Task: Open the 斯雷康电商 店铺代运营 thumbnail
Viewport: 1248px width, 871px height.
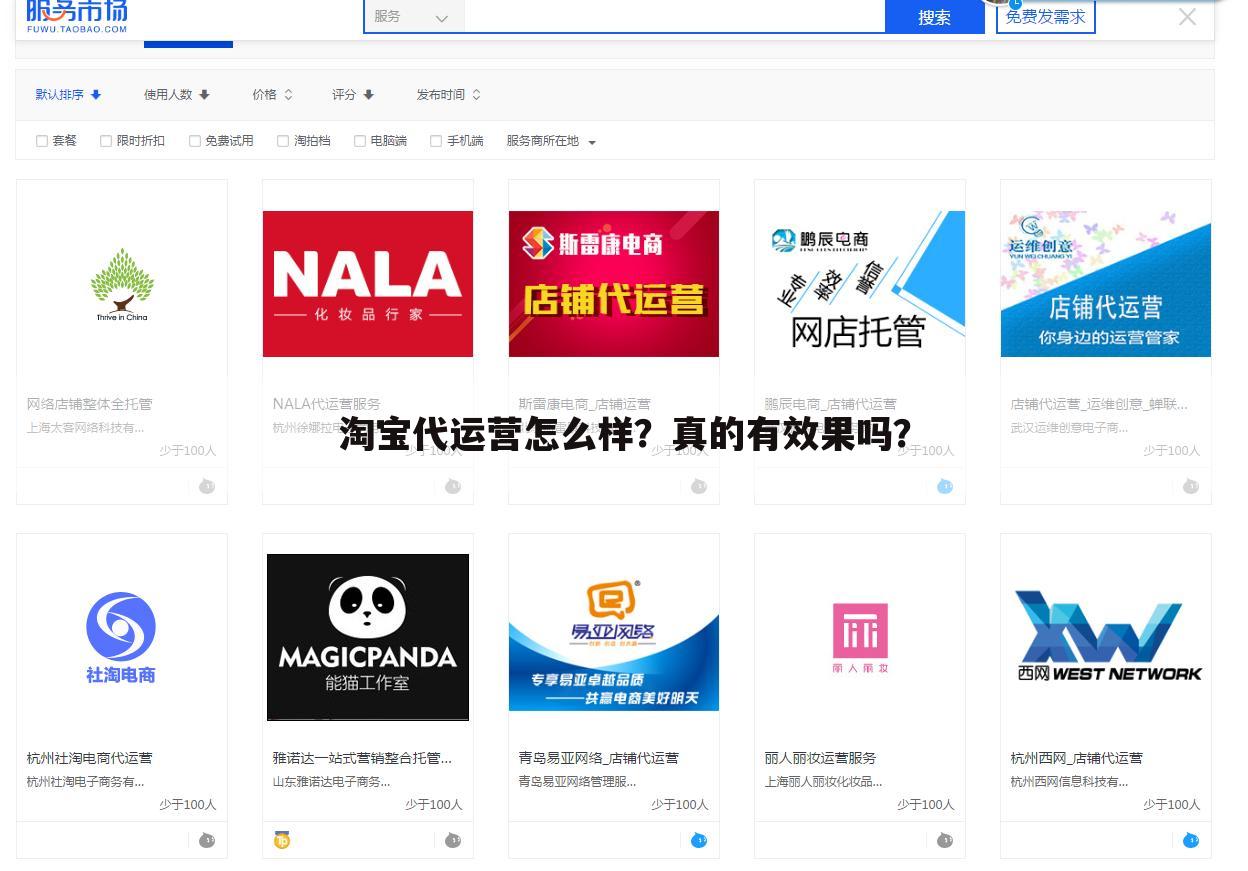Action: [x=614, y=284]
